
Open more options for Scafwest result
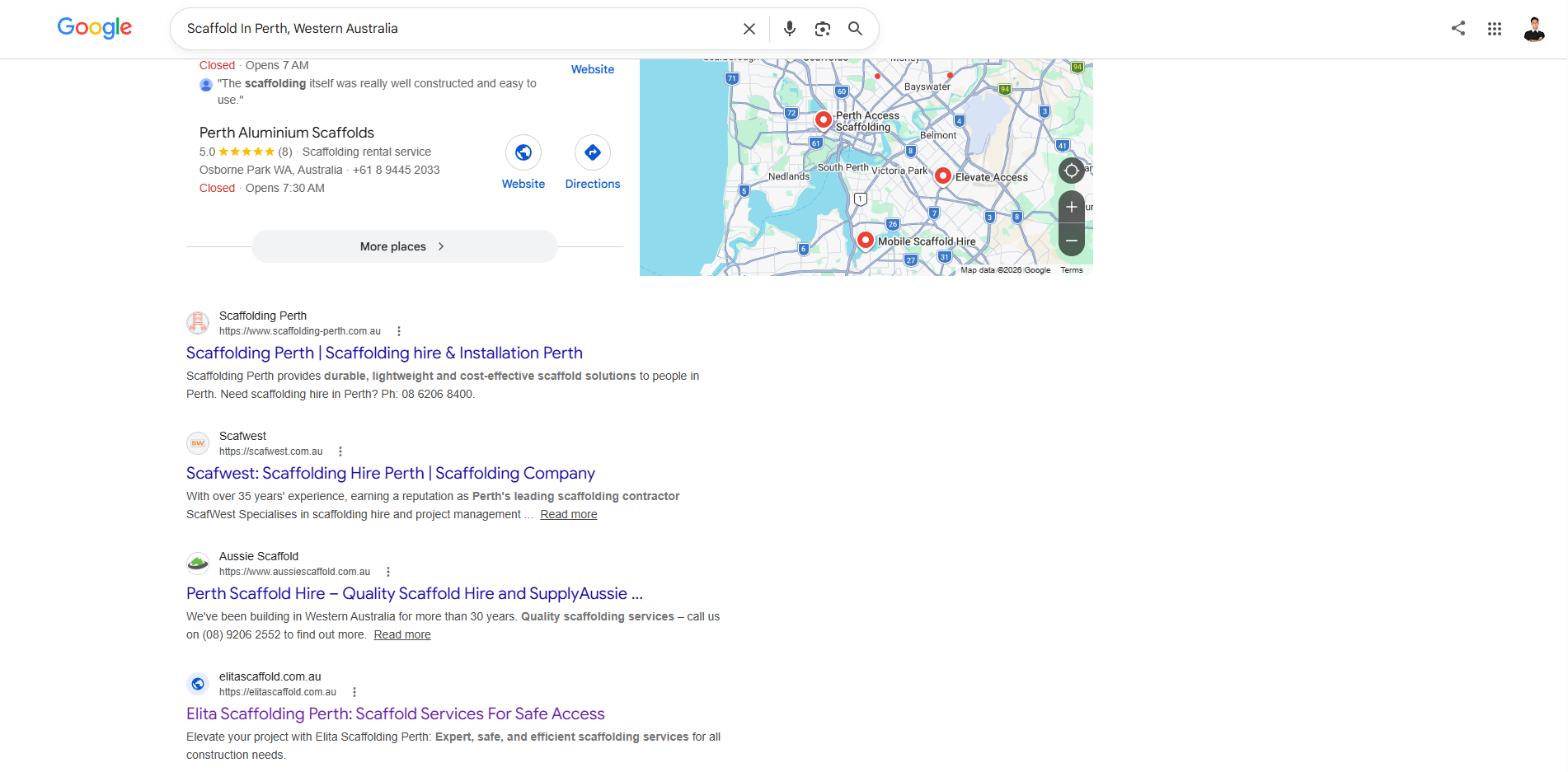tap(340, 452)
